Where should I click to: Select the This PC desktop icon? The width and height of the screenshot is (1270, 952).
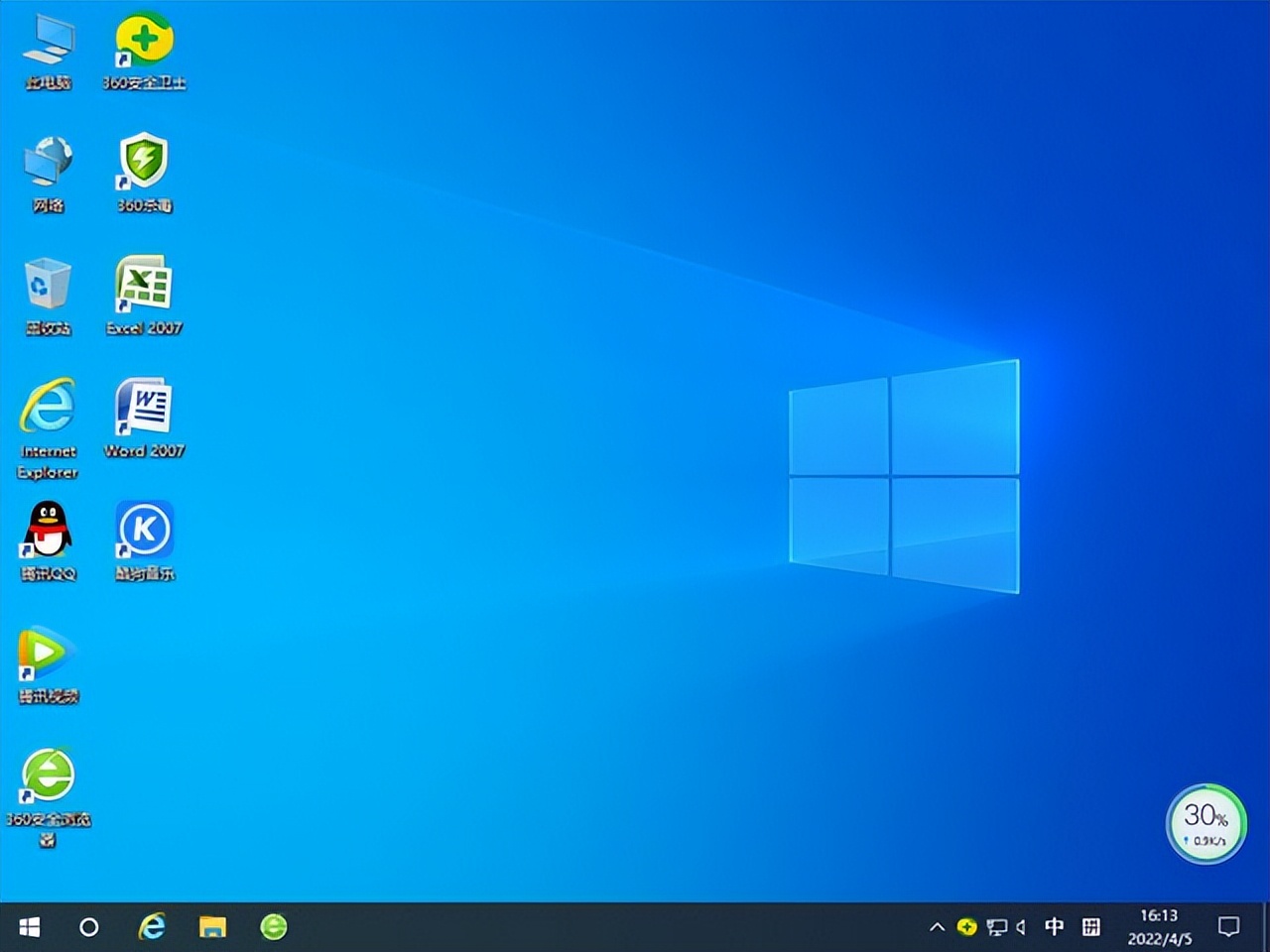(x=48, y=43)
